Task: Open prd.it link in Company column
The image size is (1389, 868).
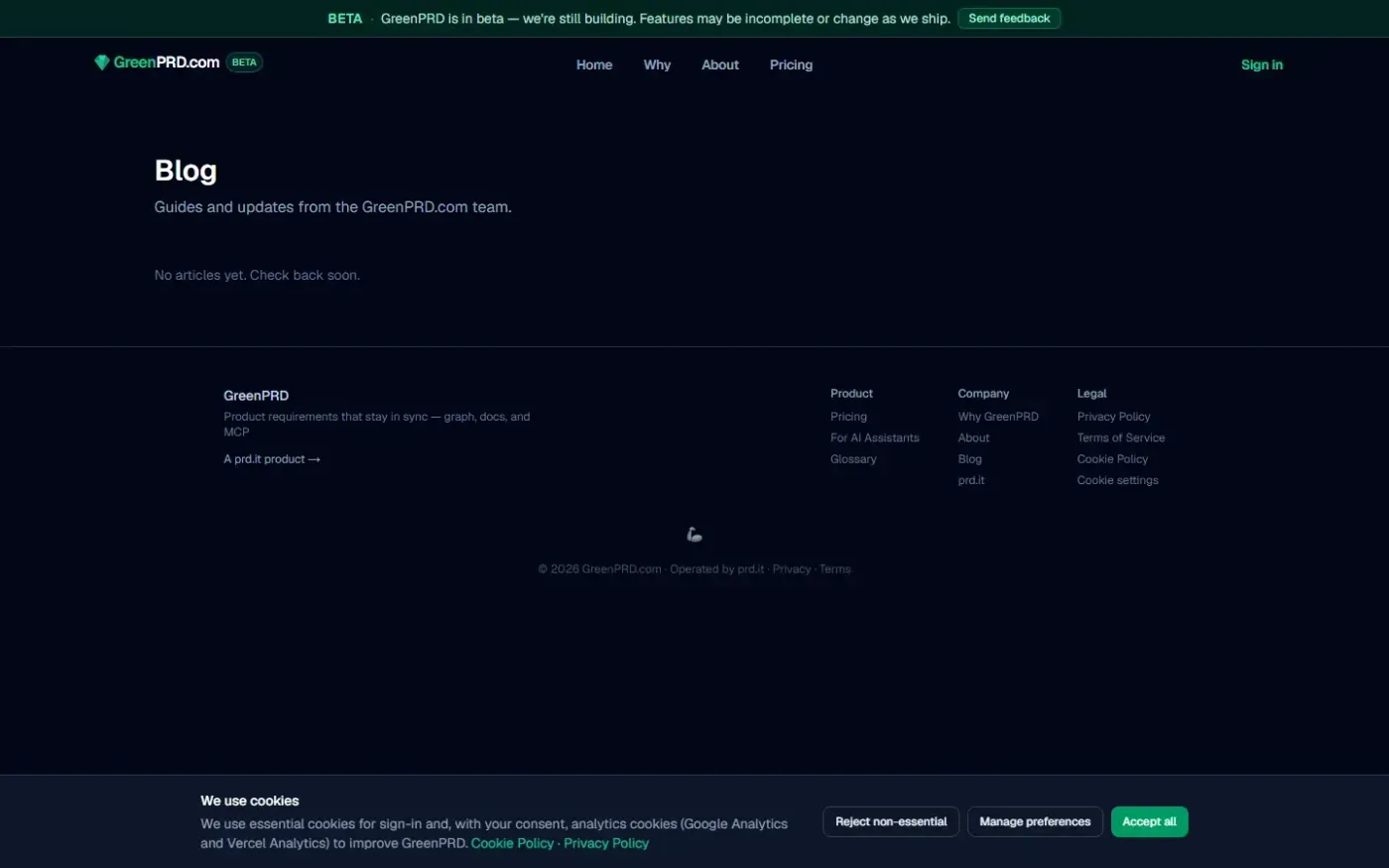Action: click(x=971, y=480)
